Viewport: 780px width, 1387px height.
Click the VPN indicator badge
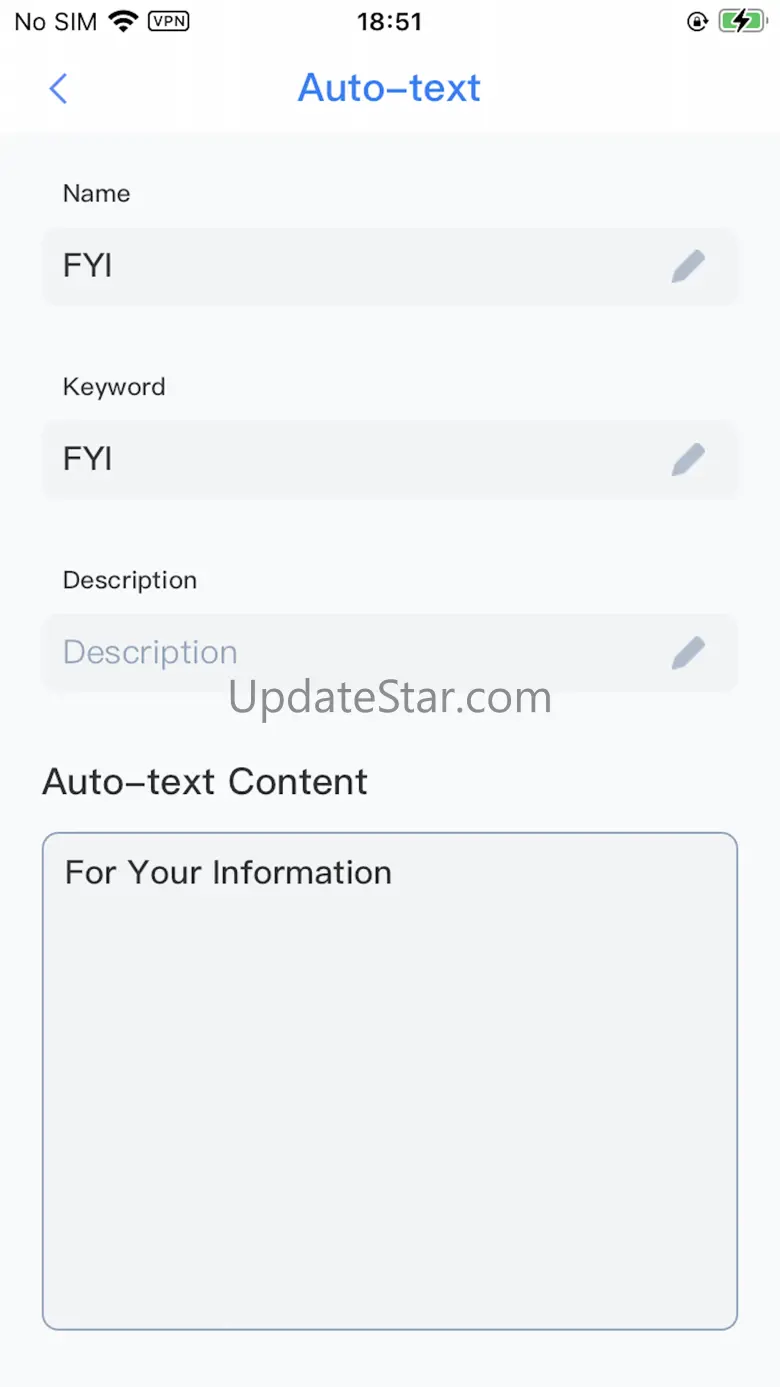coord(171,21)
